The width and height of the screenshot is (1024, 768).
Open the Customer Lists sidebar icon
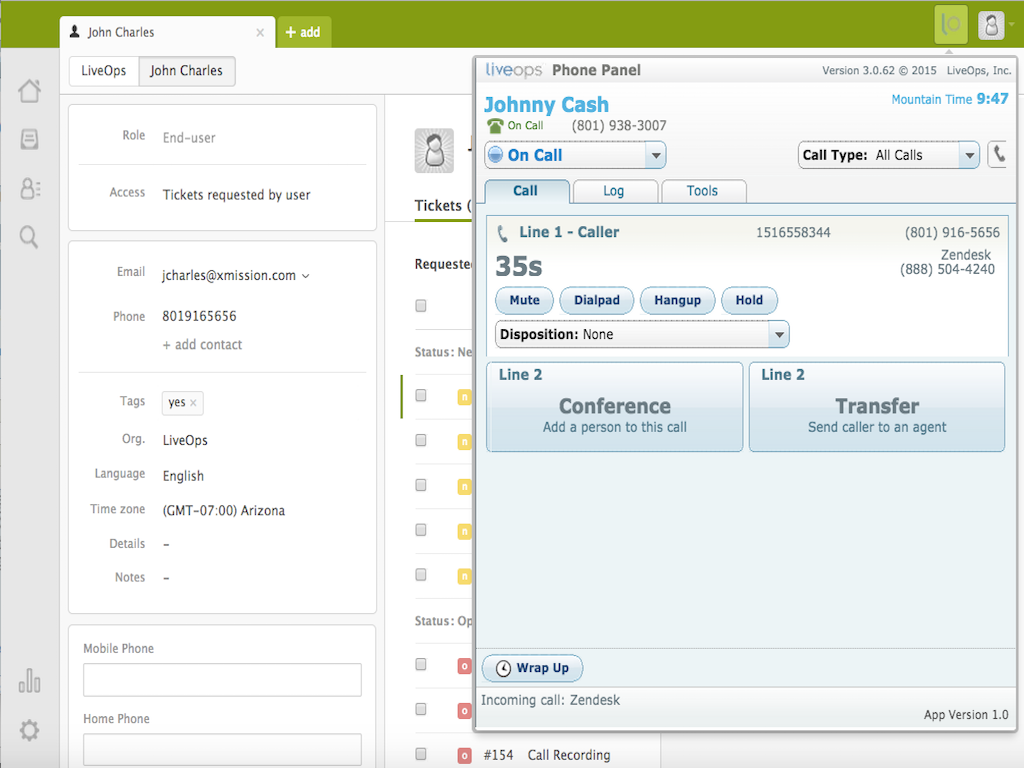click(x=29, y=189)
